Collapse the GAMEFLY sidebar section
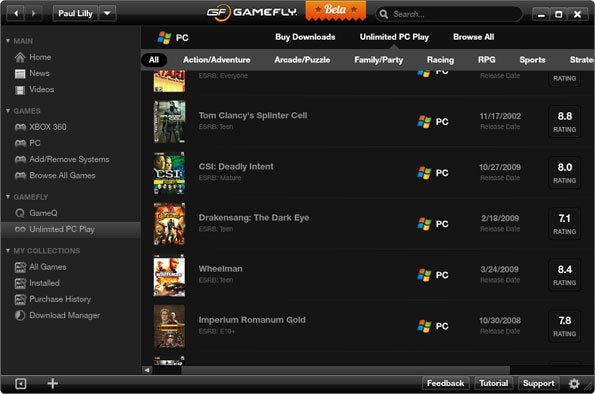The image size is (595, 394). [8, 197]
